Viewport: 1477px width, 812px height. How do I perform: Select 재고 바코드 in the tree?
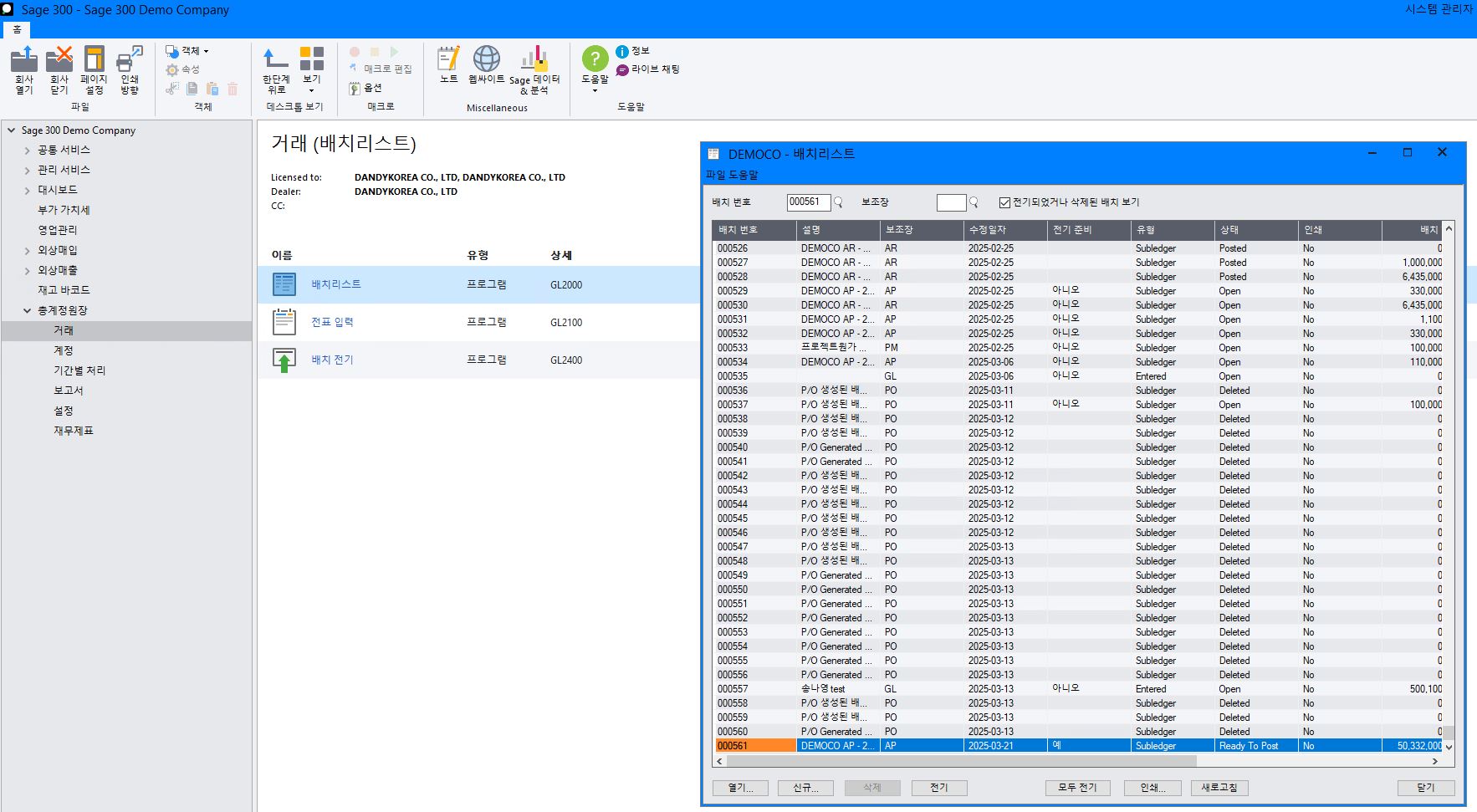(x=64, y=290)
